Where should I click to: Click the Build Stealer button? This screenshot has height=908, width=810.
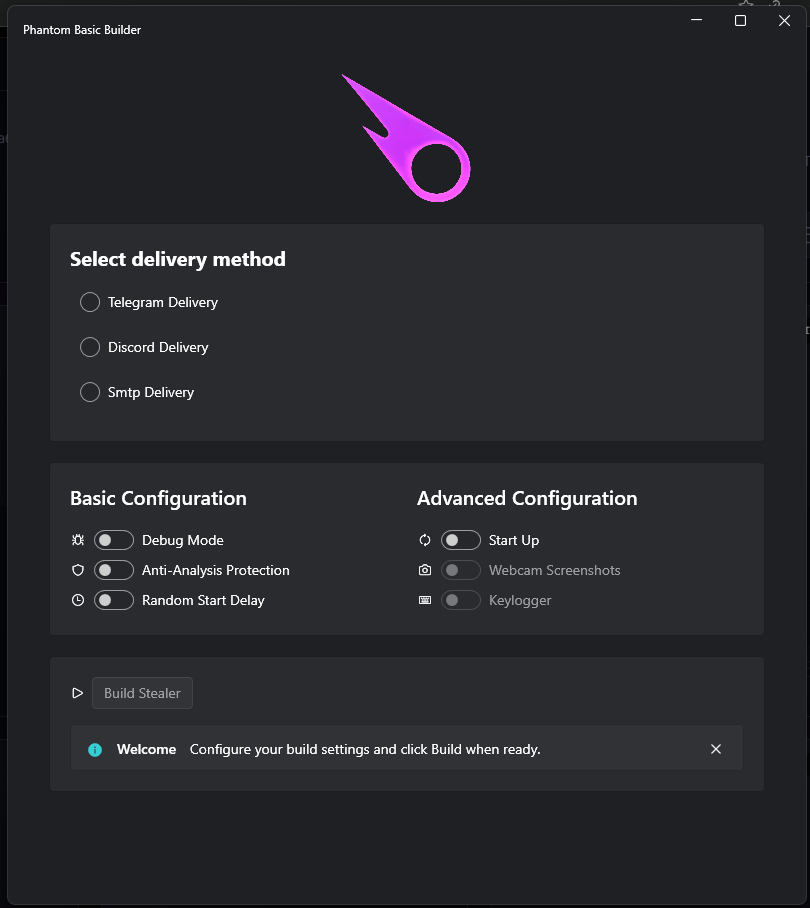142,693
